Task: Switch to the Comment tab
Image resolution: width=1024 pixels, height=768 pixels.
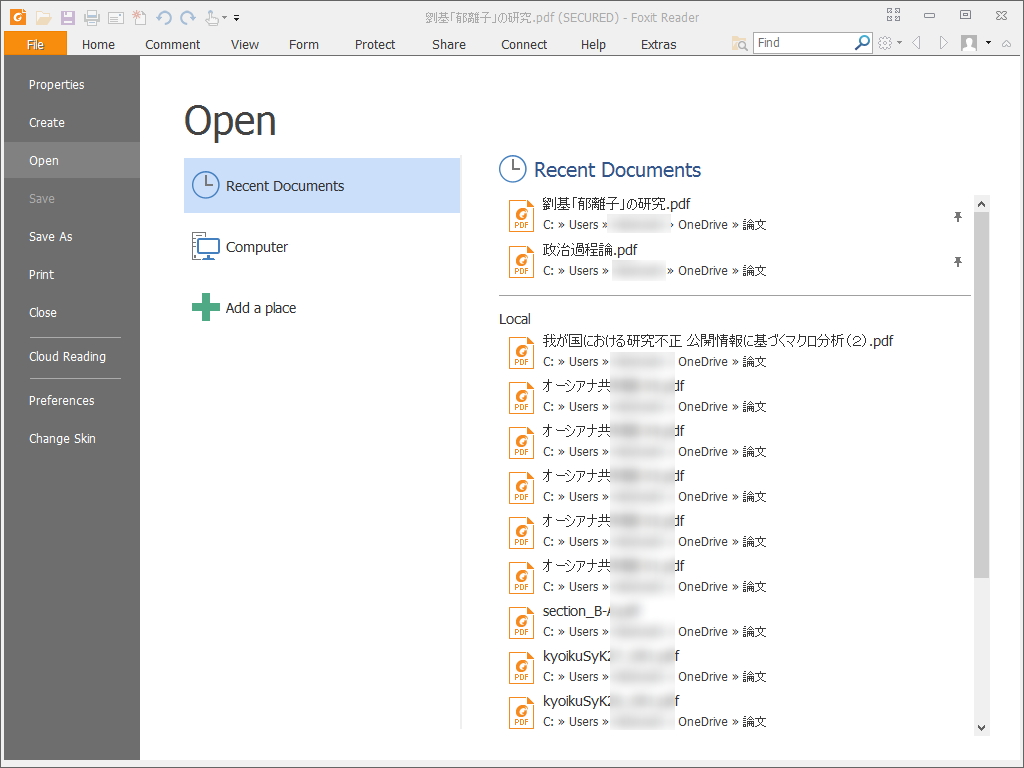Action: 172,44
